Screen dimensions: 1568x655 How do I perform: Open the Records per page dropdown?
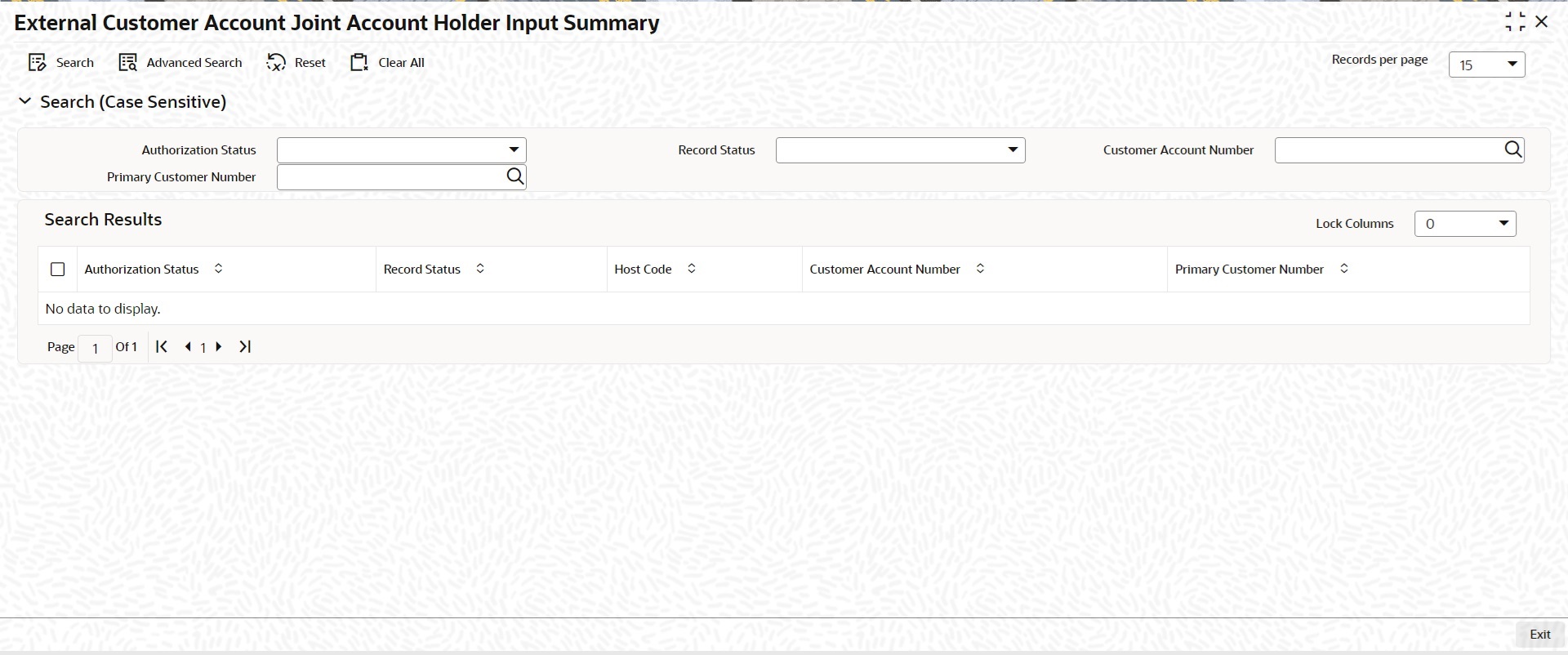click(x=1486, y=65)
